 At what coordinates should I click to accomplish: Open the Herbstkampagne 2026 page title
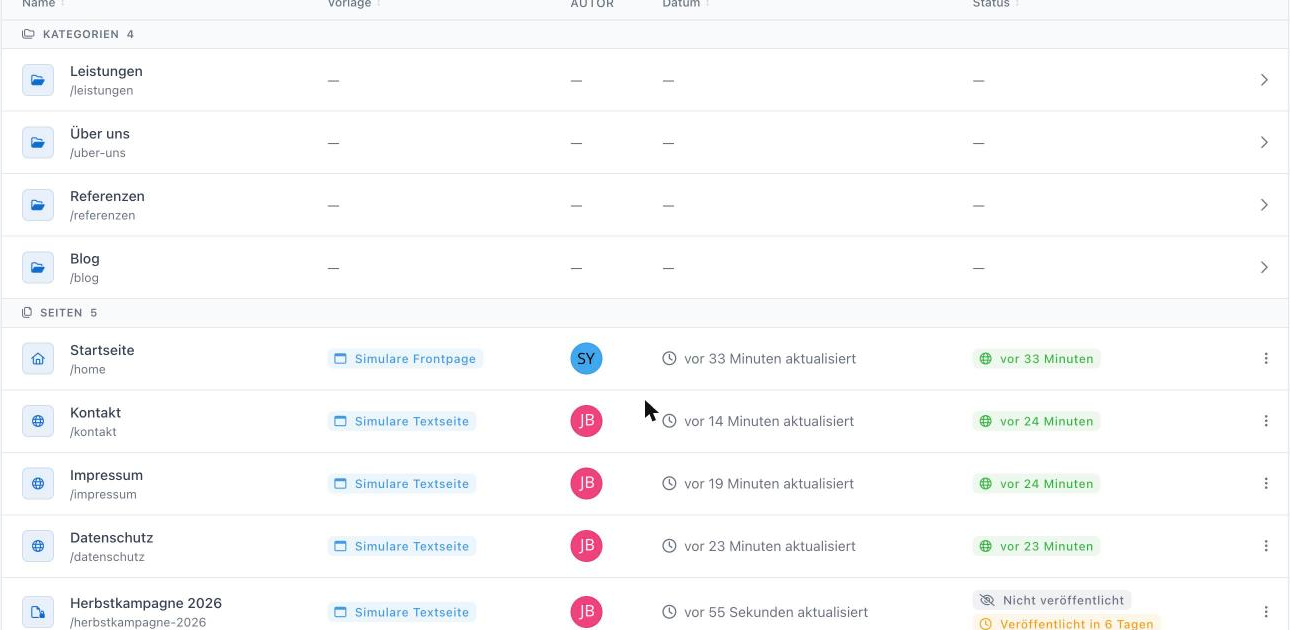(x=146, y=603)
